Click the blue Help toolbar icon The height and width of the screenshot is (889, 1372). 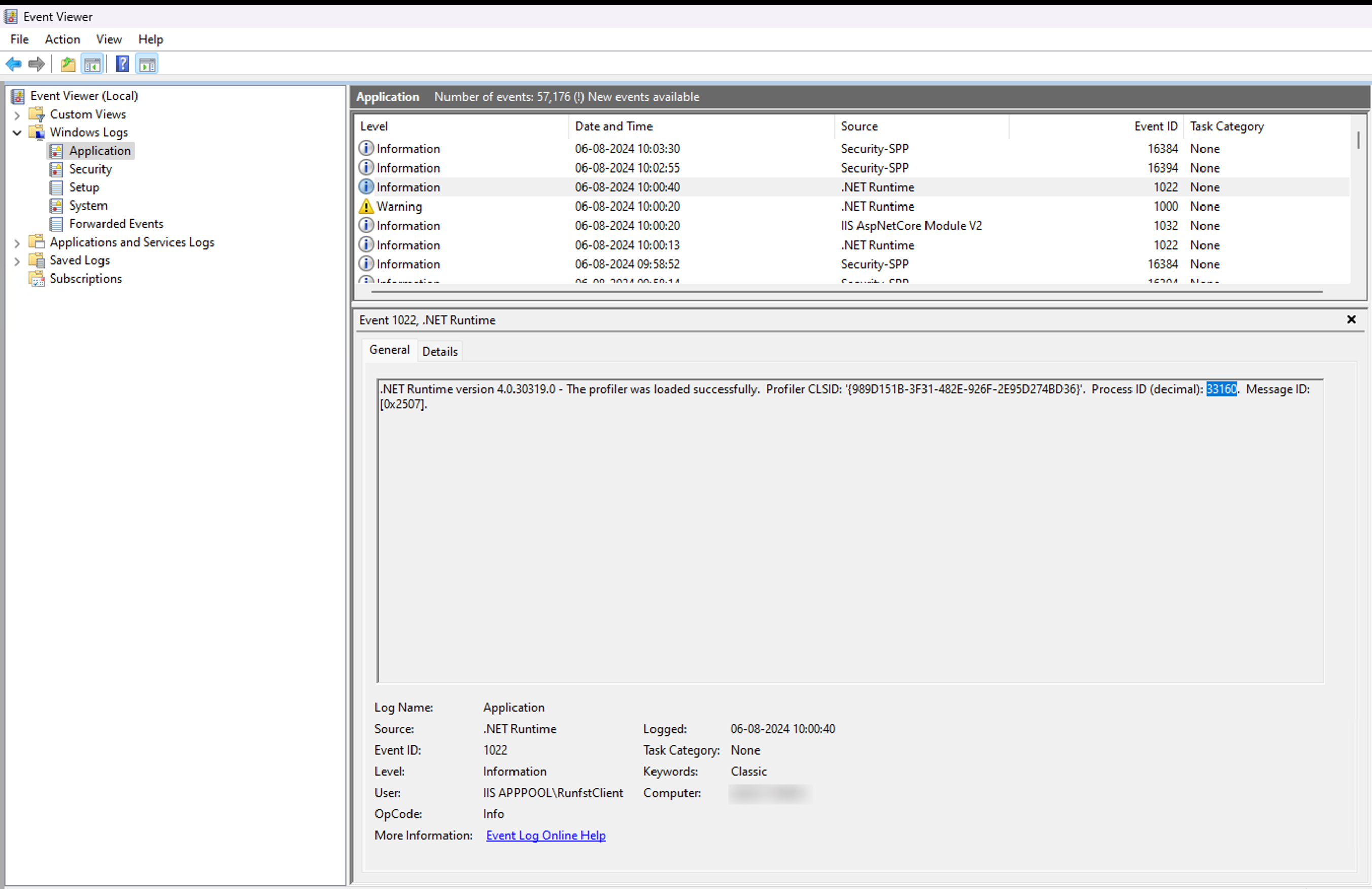tap(122, 64)
